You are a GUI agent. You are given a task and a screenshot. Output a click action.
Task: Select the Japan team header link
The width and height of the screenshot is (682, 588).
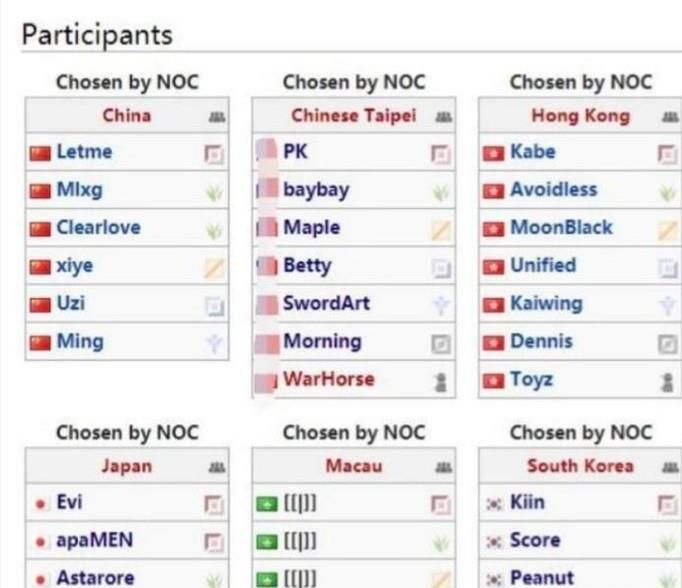point(126,466)
